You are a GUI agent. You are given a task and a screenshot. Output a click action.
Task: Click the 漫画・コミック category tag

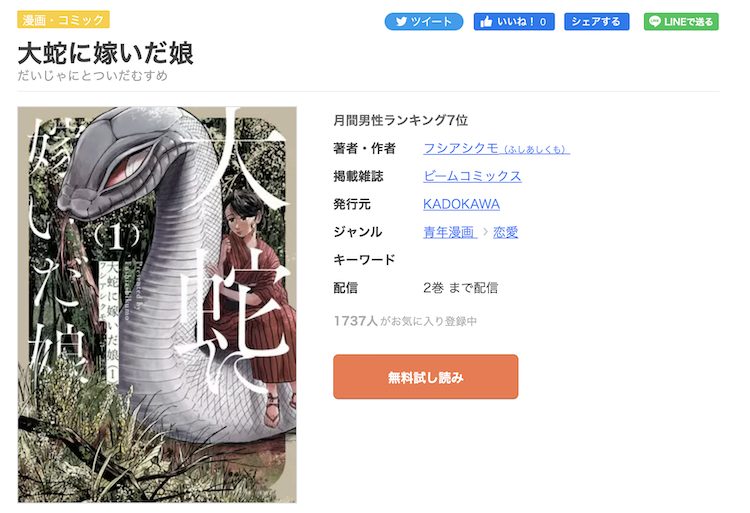pos(64,20)
